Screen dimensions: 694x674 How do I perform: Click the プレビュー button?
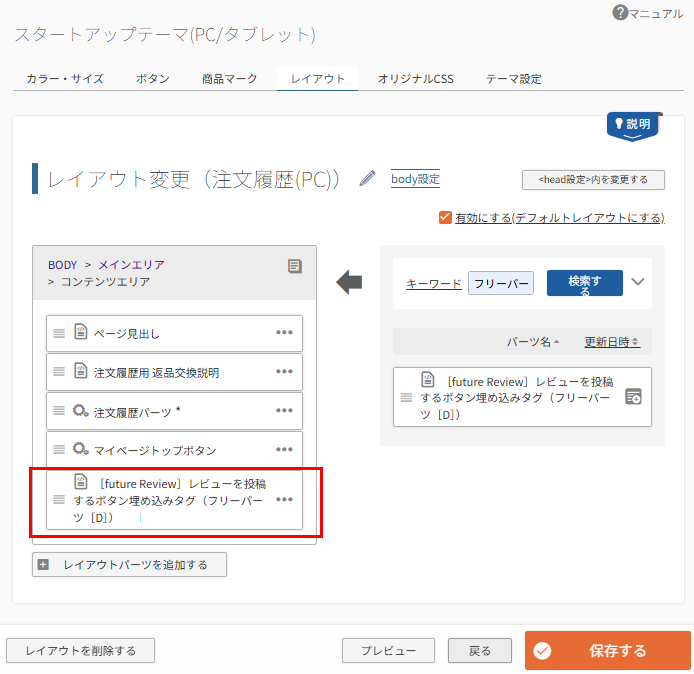(x=388, y=651)
